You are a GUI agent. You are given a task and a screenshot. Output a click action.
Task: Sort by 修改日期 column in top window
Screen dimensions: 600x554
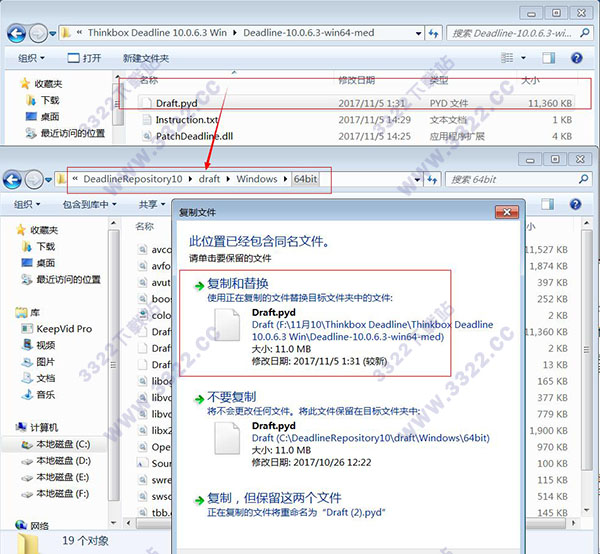tap(357, 80)
